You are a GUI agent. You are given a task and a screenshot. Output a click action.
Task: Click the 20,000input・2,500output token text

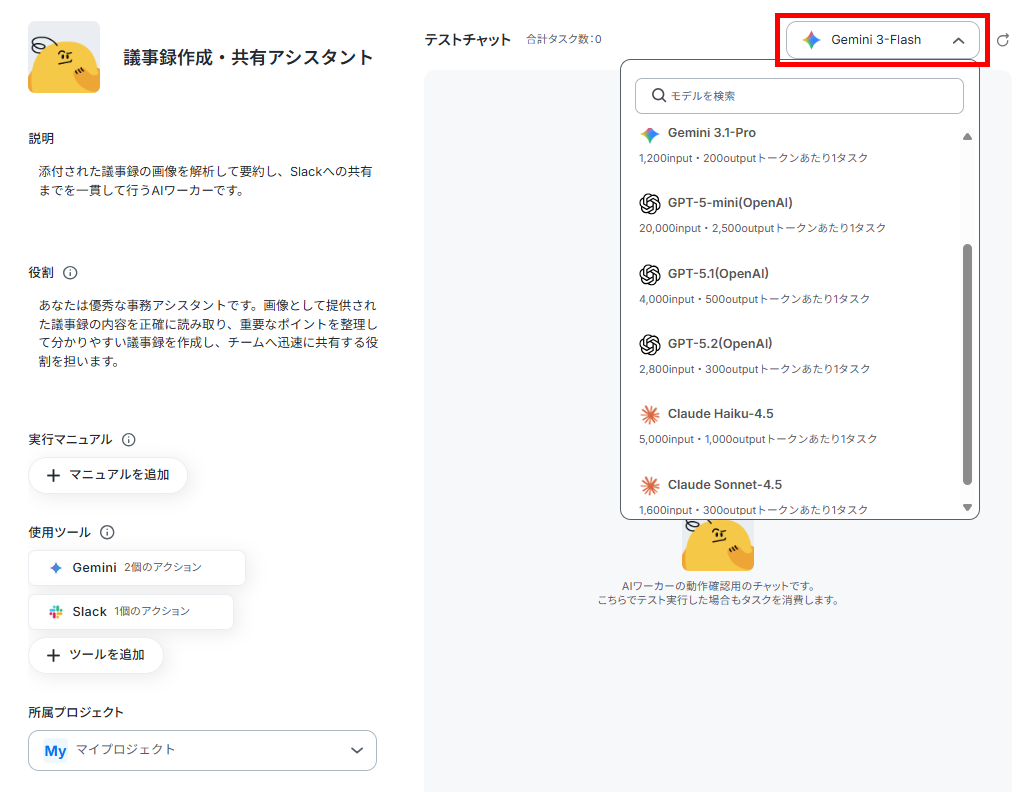tap(762, 228)
